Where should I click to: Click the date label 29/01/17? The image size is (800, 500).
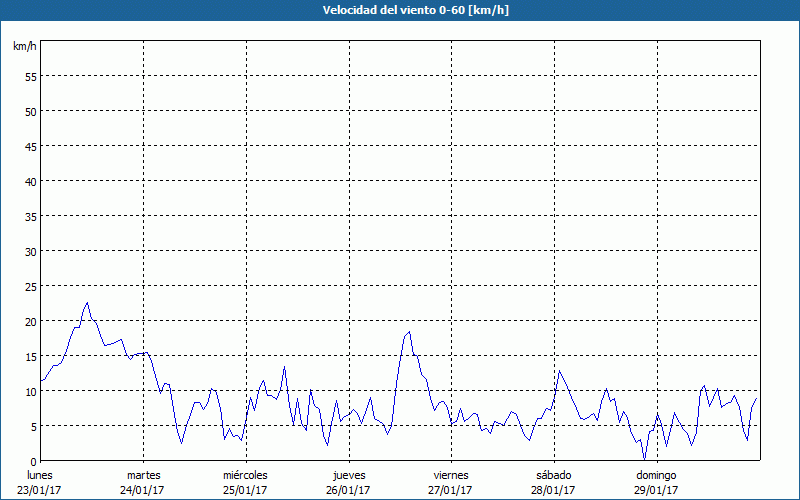[656, 490]
